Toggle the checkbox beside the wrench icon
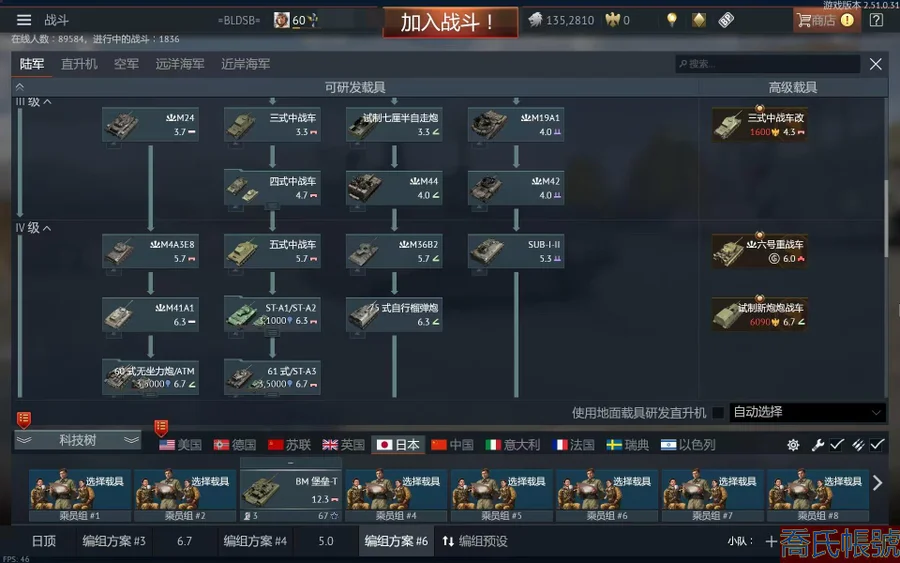 point(837,445)
